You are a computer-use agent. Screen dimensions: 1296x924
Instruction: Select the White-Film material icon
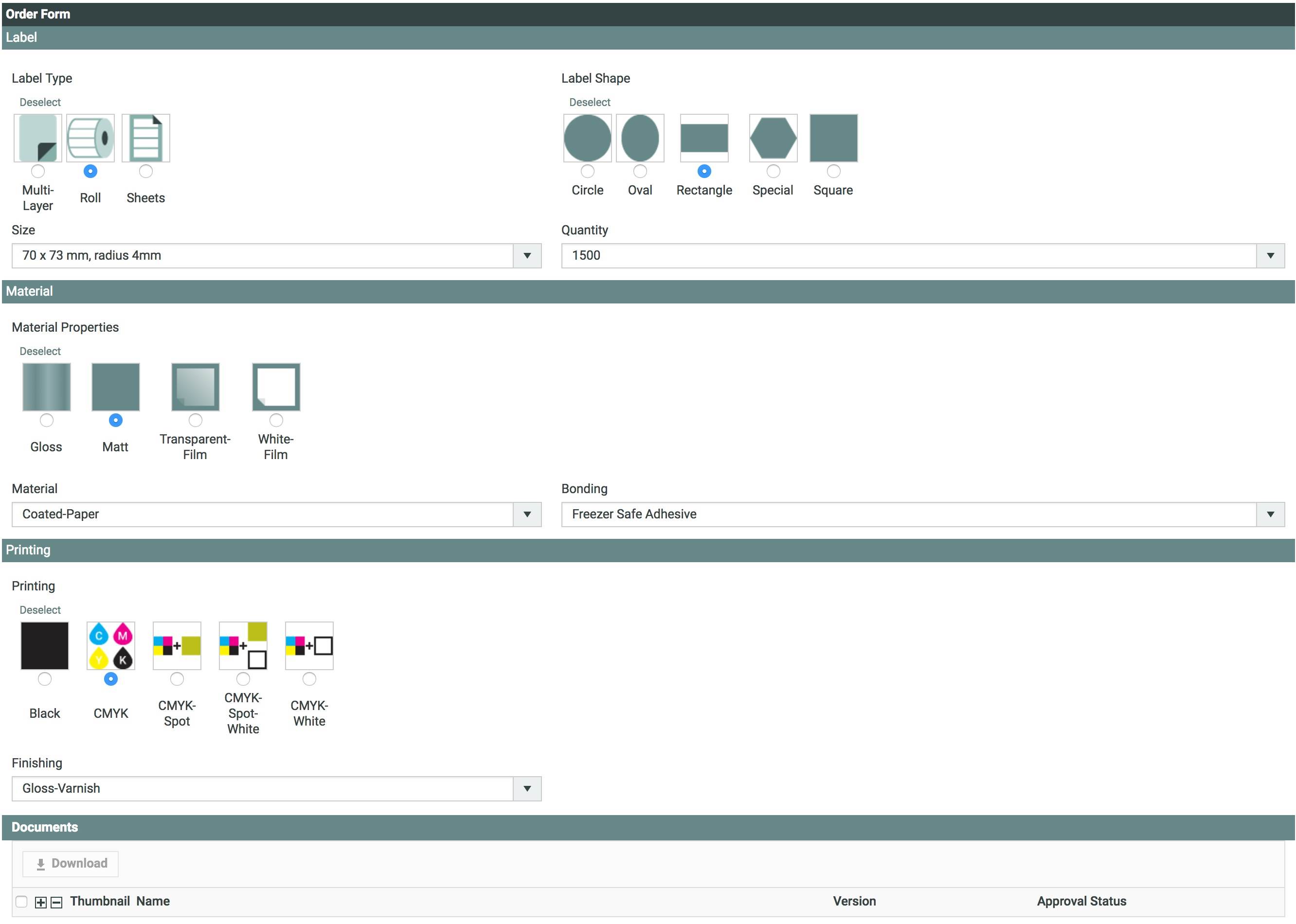click(x=276, y=387)
